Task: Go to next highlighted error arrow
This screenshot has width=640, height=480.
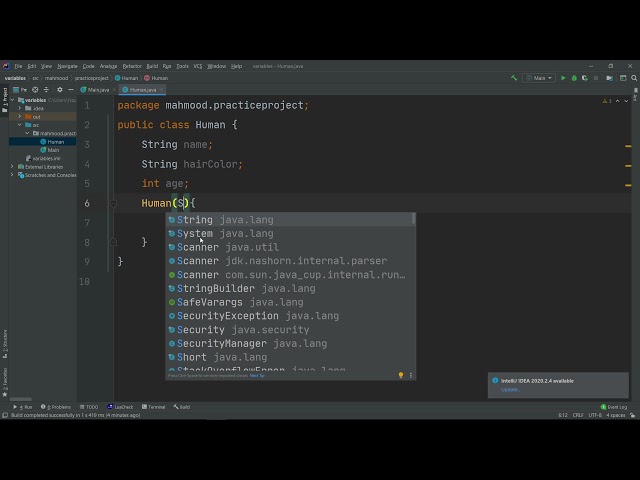Action: tap(626, 101)
